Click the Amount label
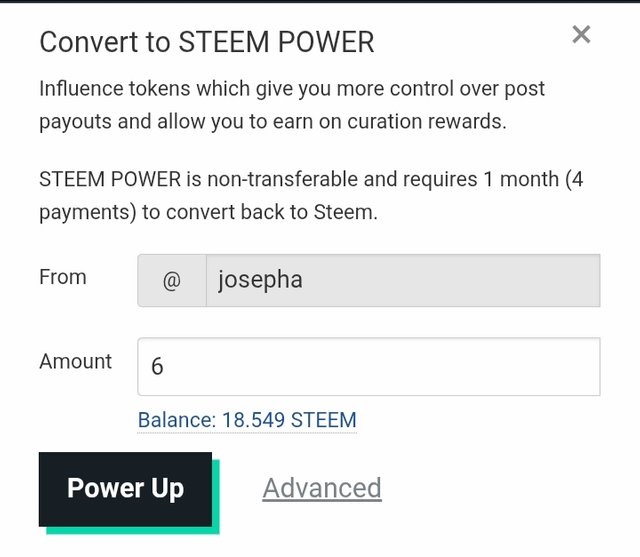This screenshot has width=640, height=557. (76, 362)
